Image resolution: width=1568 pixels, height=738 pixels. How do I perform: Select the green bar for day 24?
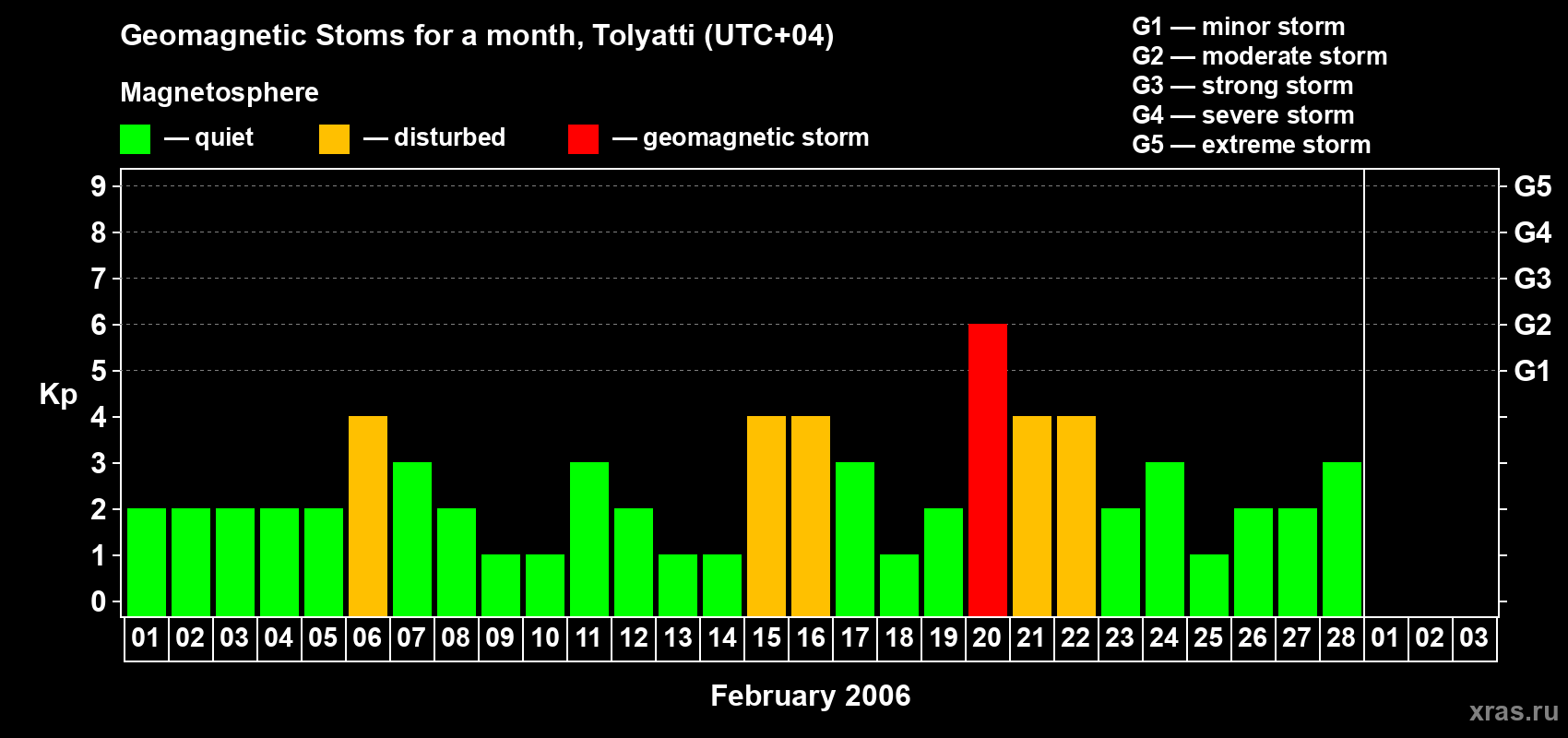point(1165,539)
